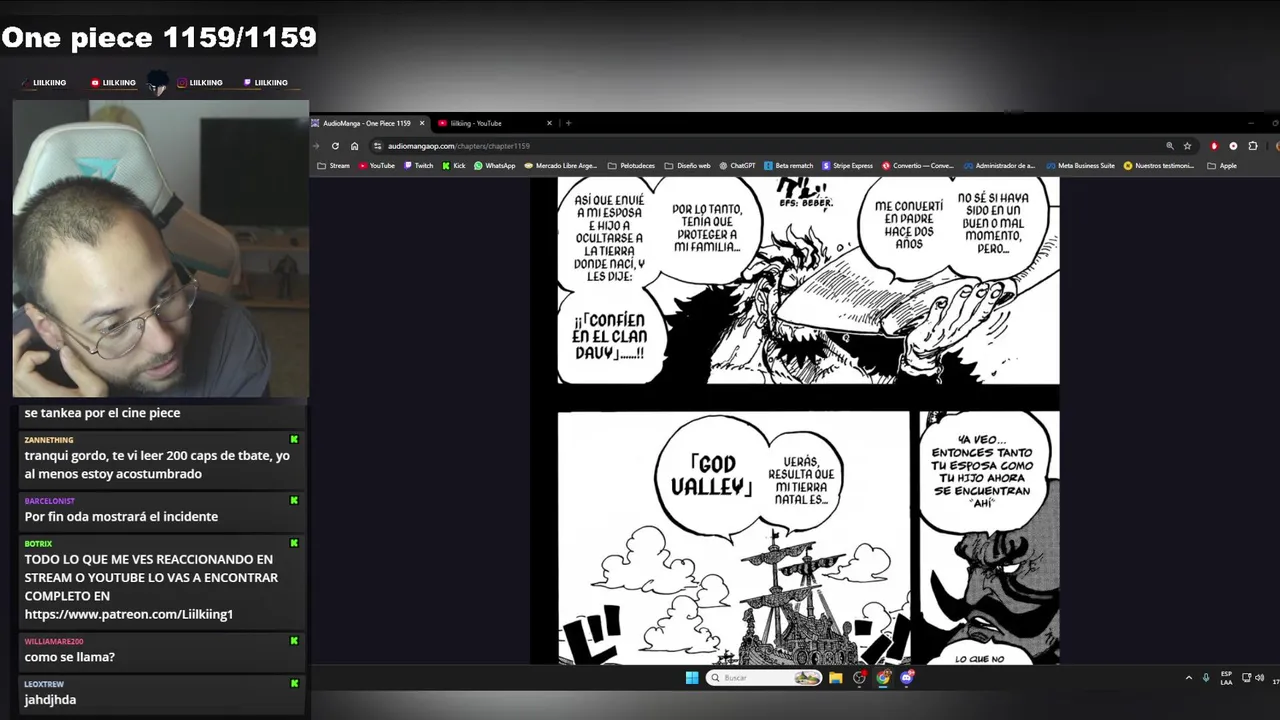Image resolution: width=1280 pixels, height=720 pixels.
Task: Click the 'se tankea por el cine piece' message
Action: coord(102,413)
